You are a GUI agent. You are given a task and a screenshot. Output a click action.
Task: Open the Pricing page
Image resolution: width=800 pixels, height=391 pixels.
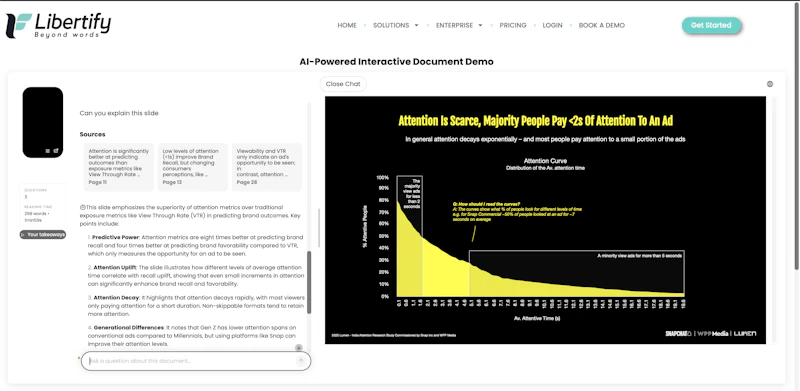point(513,26)
